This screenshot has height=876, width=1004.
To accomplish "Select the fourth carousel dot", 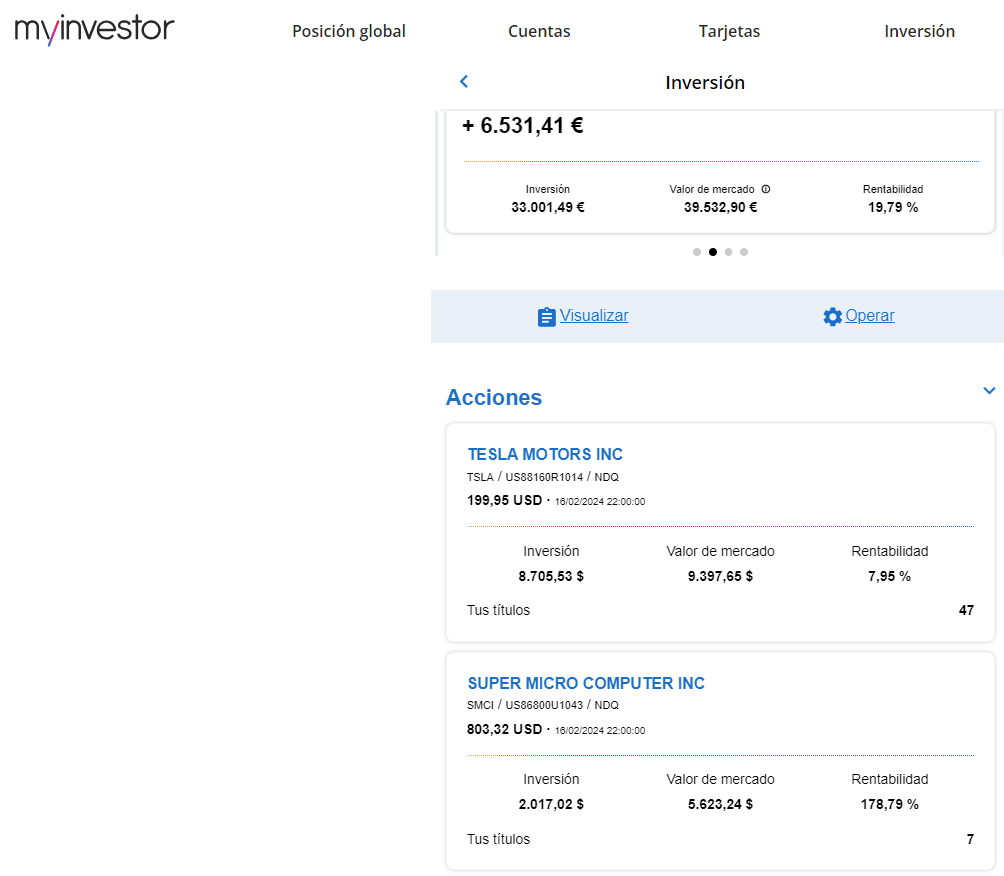I will (743, 252).
